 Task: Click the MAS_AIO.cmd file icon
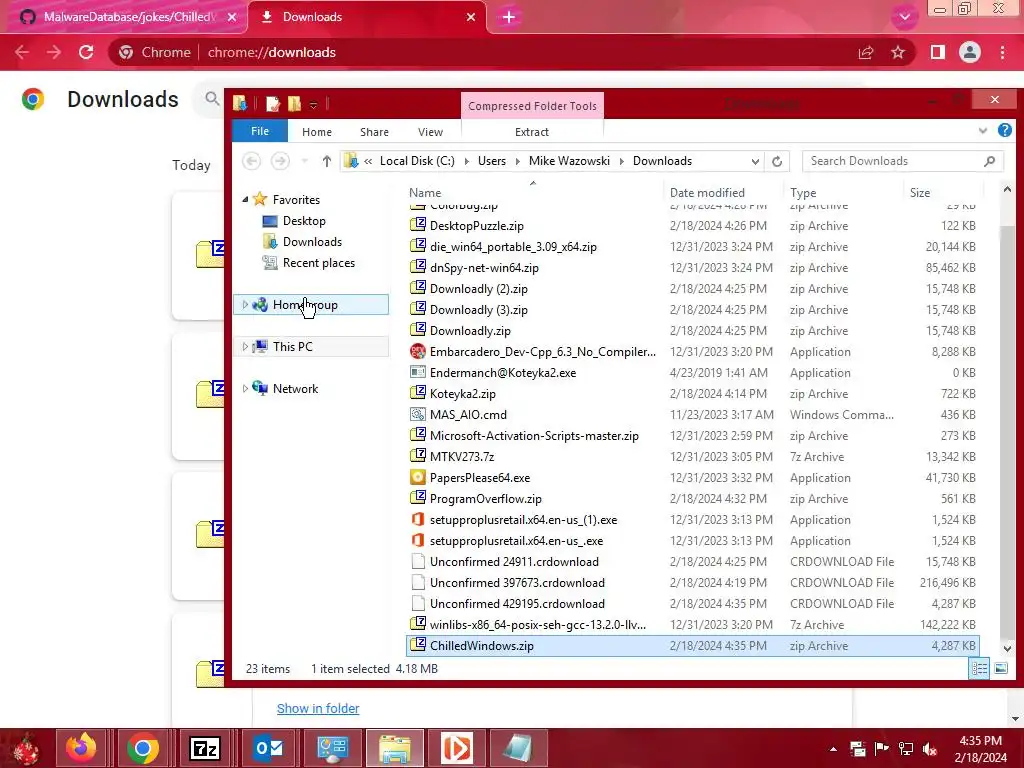click(x=418, y=414)
